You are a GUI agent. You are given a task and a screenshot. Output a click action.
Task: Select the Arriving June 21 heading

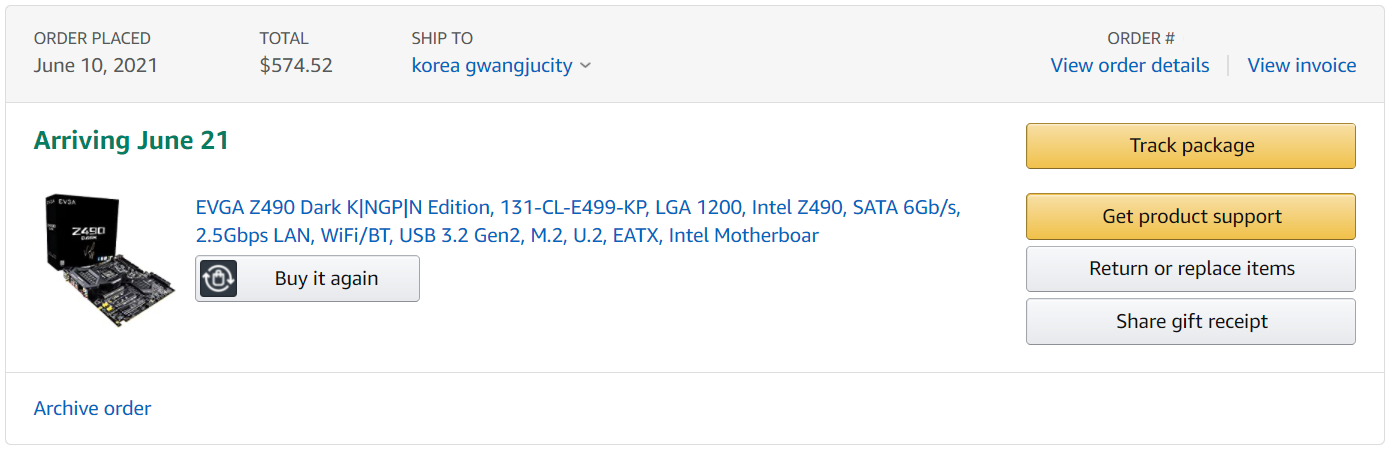point(131,141)
